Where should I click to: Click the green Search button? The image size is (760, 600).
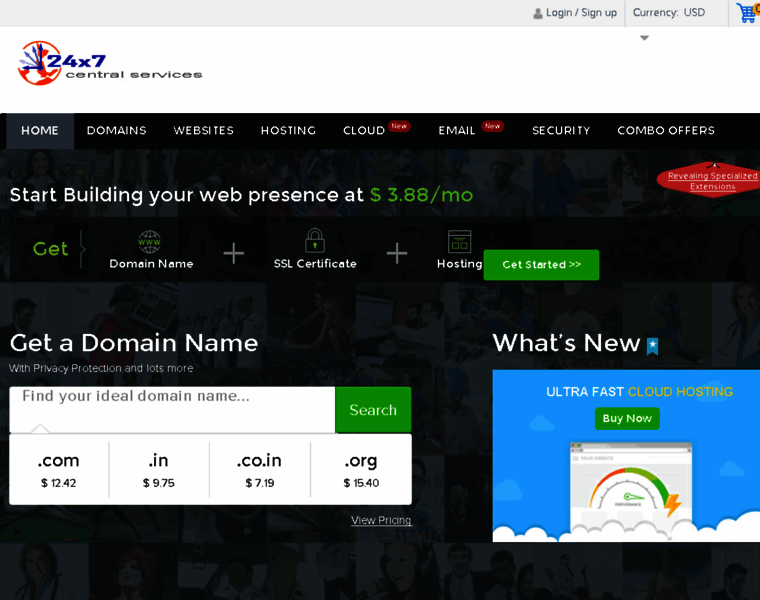(x=373, y=410)
